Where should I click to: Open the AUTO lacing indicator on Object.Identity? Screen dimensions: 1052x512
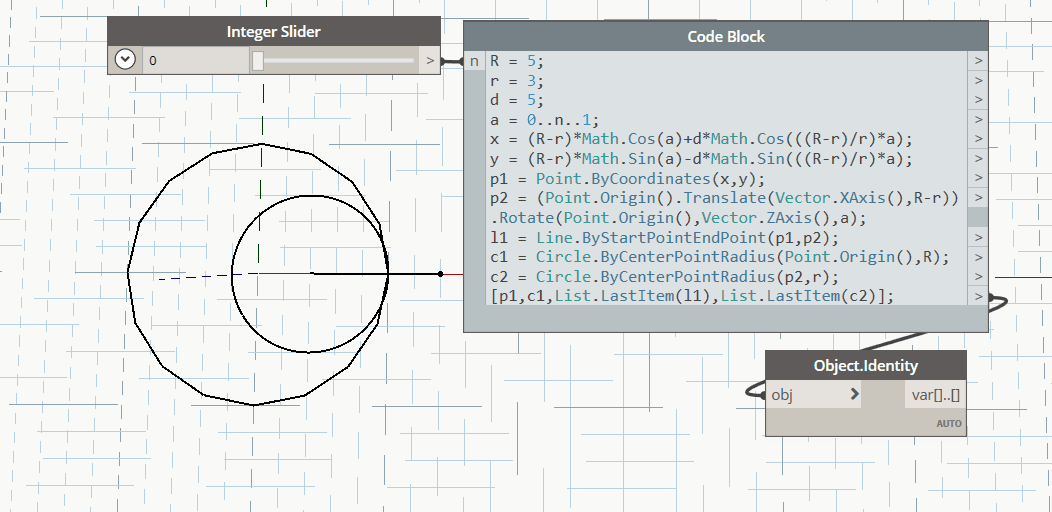(x=948, y=424)
